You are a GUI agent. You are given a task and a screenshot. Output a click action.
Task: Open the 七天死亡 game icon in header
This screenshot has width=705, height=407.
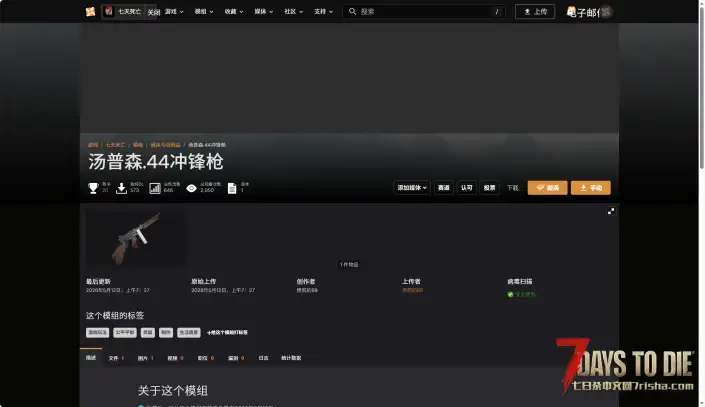click(x=109, y=11)
